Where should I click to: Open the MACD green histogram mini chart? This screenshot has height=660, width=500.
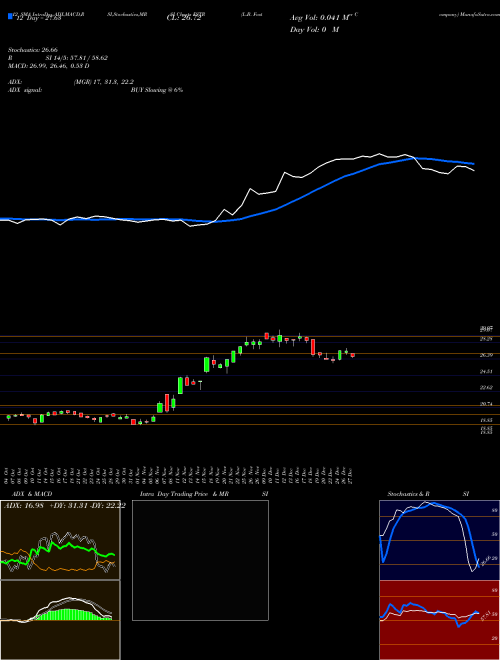60,620
